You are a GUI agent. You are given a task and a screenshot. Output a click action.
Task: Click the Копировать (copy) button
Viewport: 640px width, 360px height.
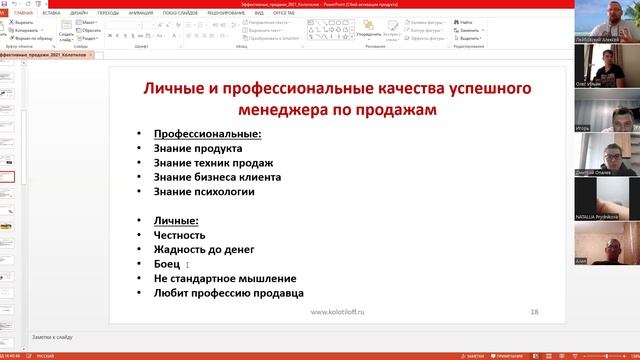coord(25,30)
